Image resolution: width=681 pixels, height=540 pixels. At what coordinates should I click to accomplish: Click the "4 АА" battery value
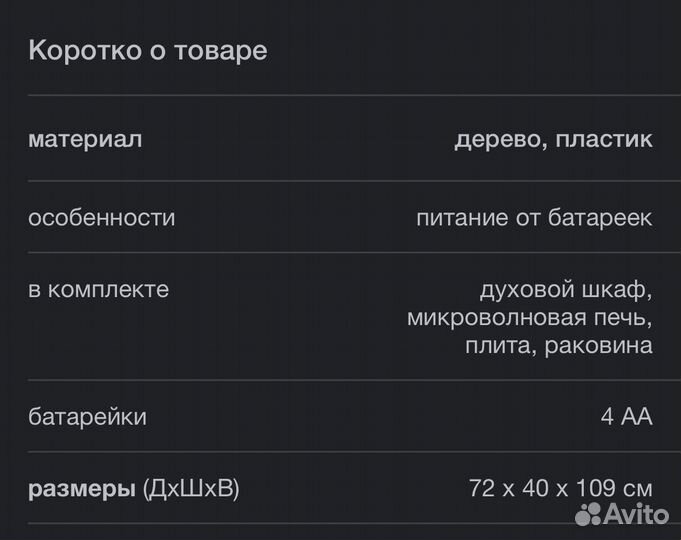pos(627,417)
